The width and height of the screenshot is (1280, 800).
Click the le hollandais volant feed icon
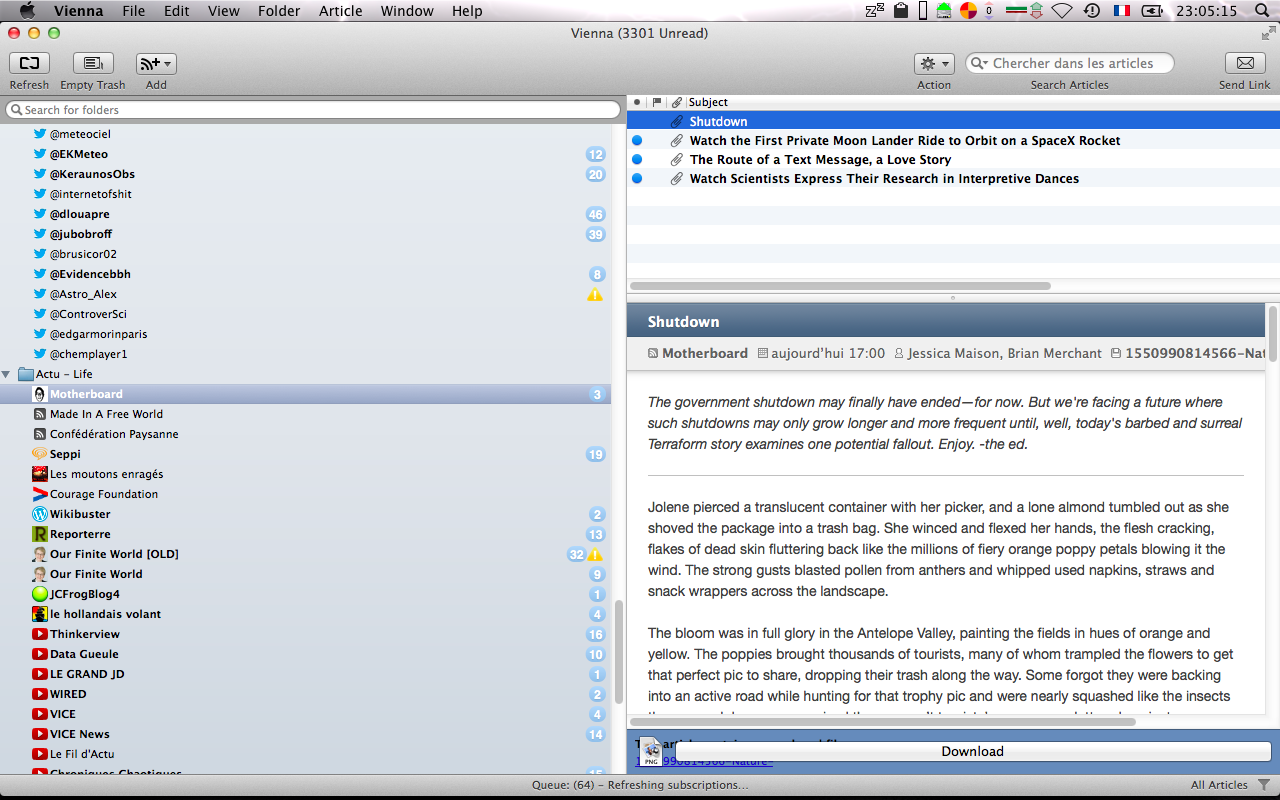[x=40, y=614]
